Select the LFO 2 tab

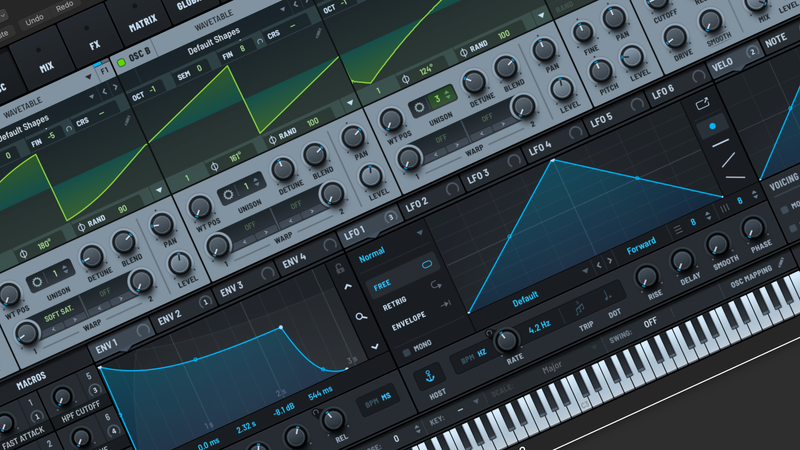[x=417, y=205]
